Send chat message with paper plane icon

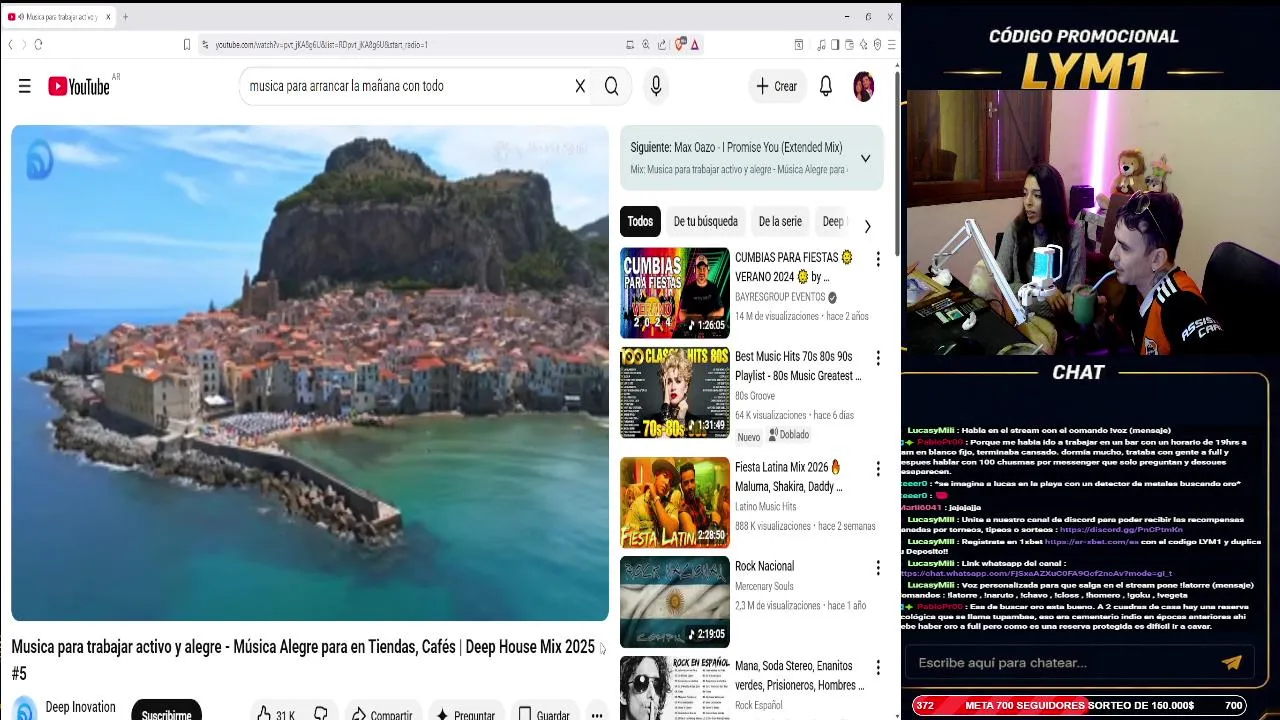[1231, 662]
